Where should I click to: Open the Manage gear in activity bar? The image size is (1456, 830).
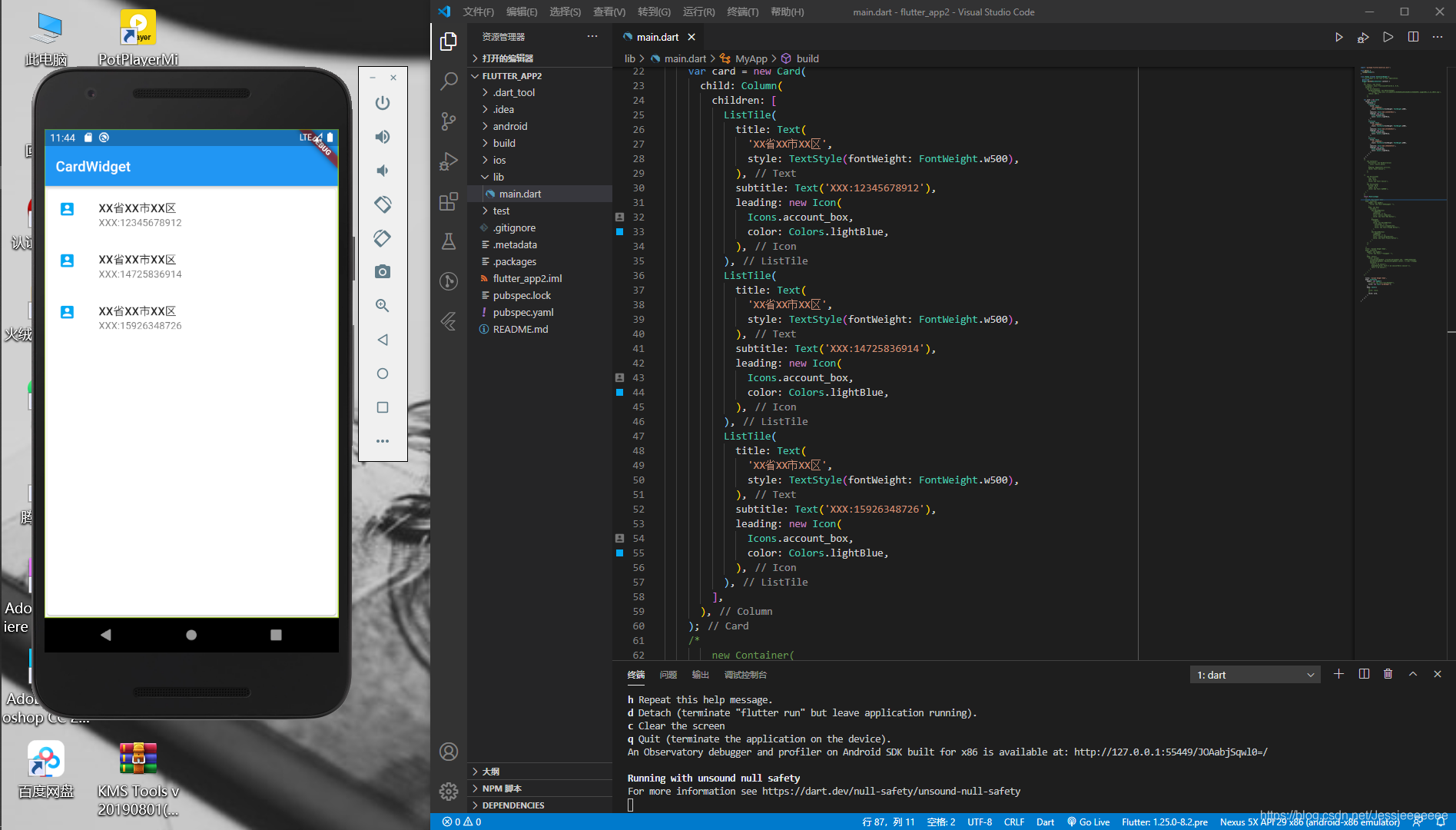pyautogui.click(x=449, y=791)
